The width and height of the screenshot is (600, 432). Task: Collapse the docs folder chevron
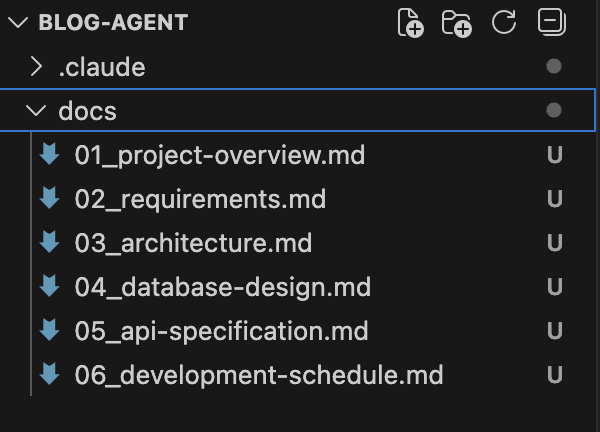(x=37, y=111)
